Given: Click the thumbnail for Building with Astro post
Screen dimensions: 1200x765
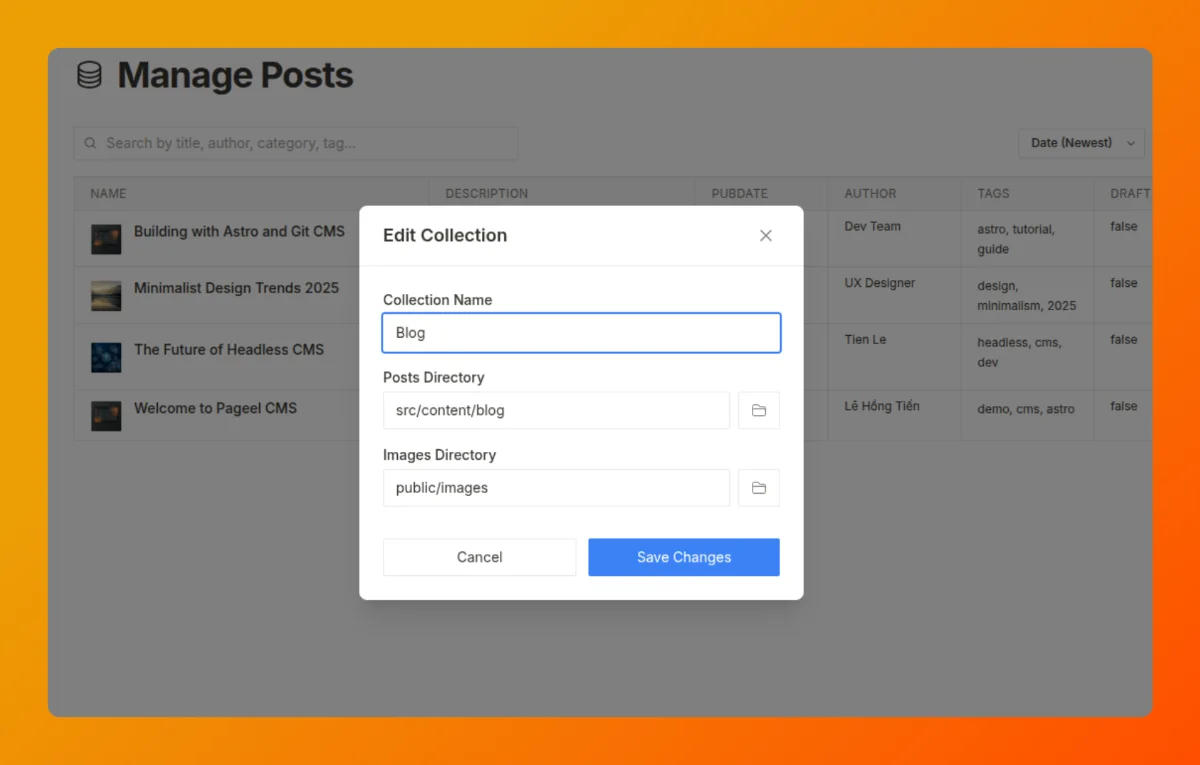Looking at the screenshot, I should [x=105, y=239].
